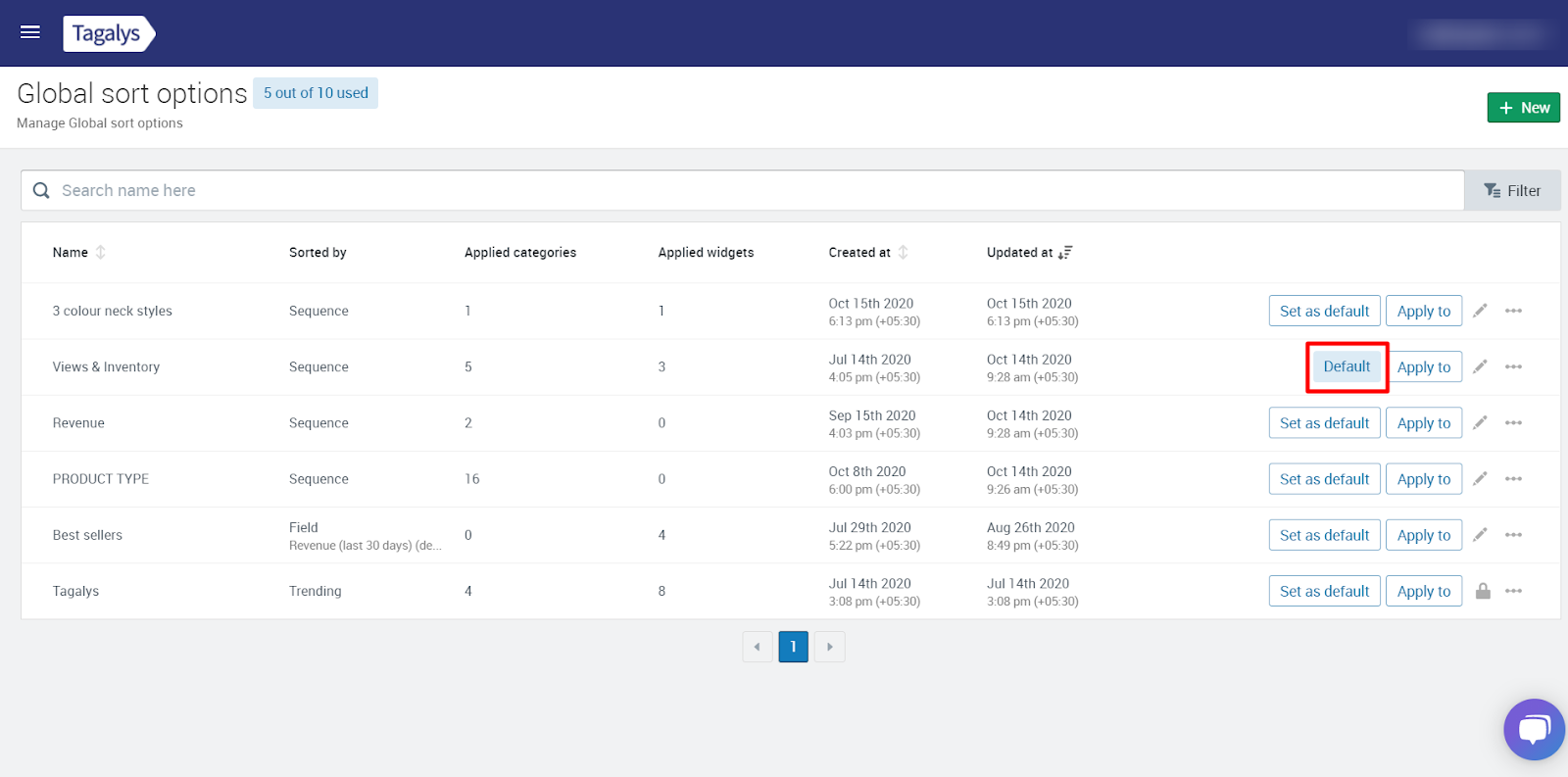Click the Revenue name cell
Image resolution: width=1568 pixels, height=777 pixels.
point(78,422)
